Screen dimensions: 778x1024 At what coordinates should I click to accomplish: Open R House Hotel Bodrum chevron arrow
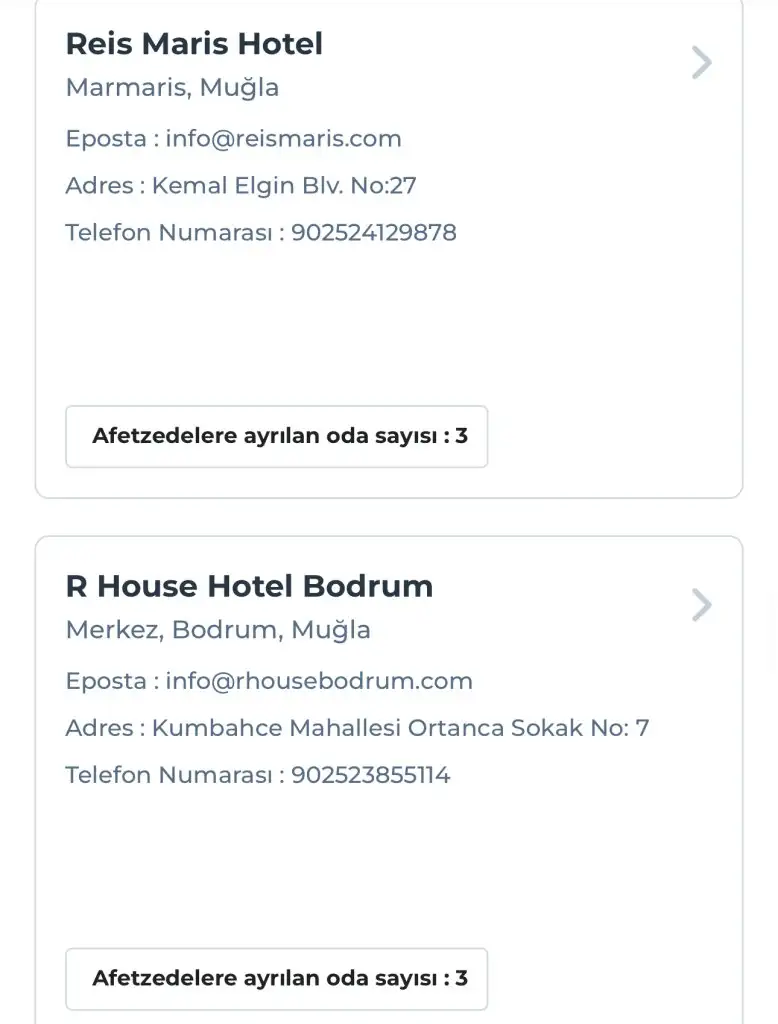click(x=702, y=605)
